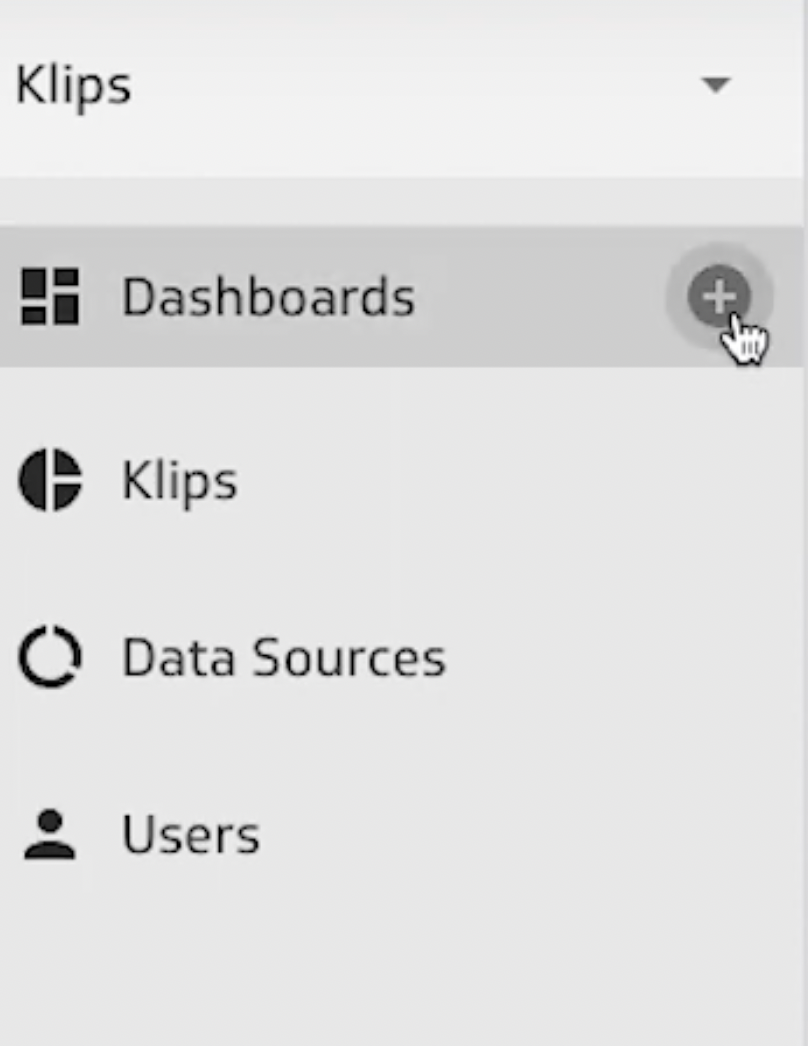Create a new dashboard with the add button
Screen dimensions: 808x1046
pyautogui.click(x=718, y=296)
